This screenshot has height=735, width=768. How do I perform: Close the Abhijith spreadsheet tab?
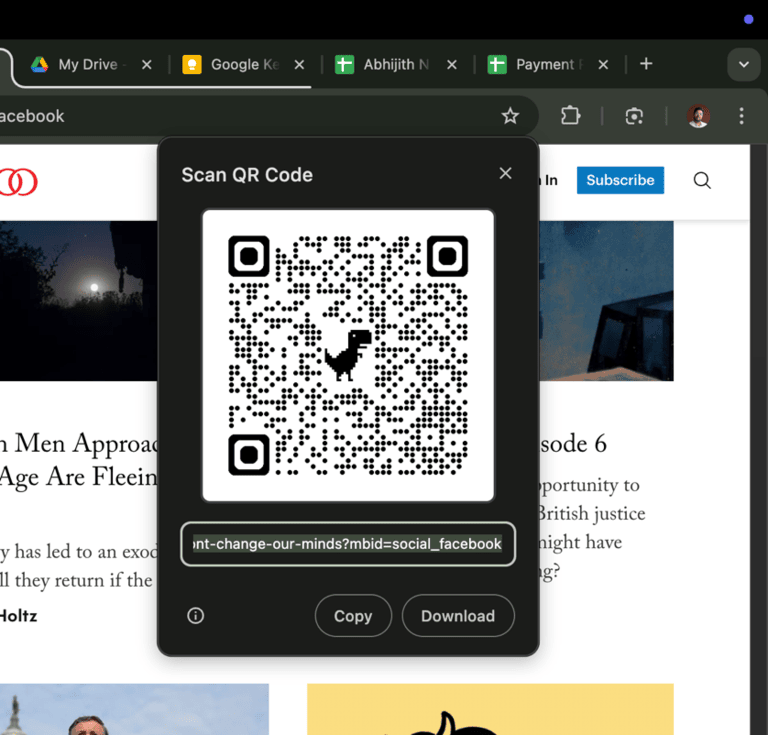click(452, 65)
